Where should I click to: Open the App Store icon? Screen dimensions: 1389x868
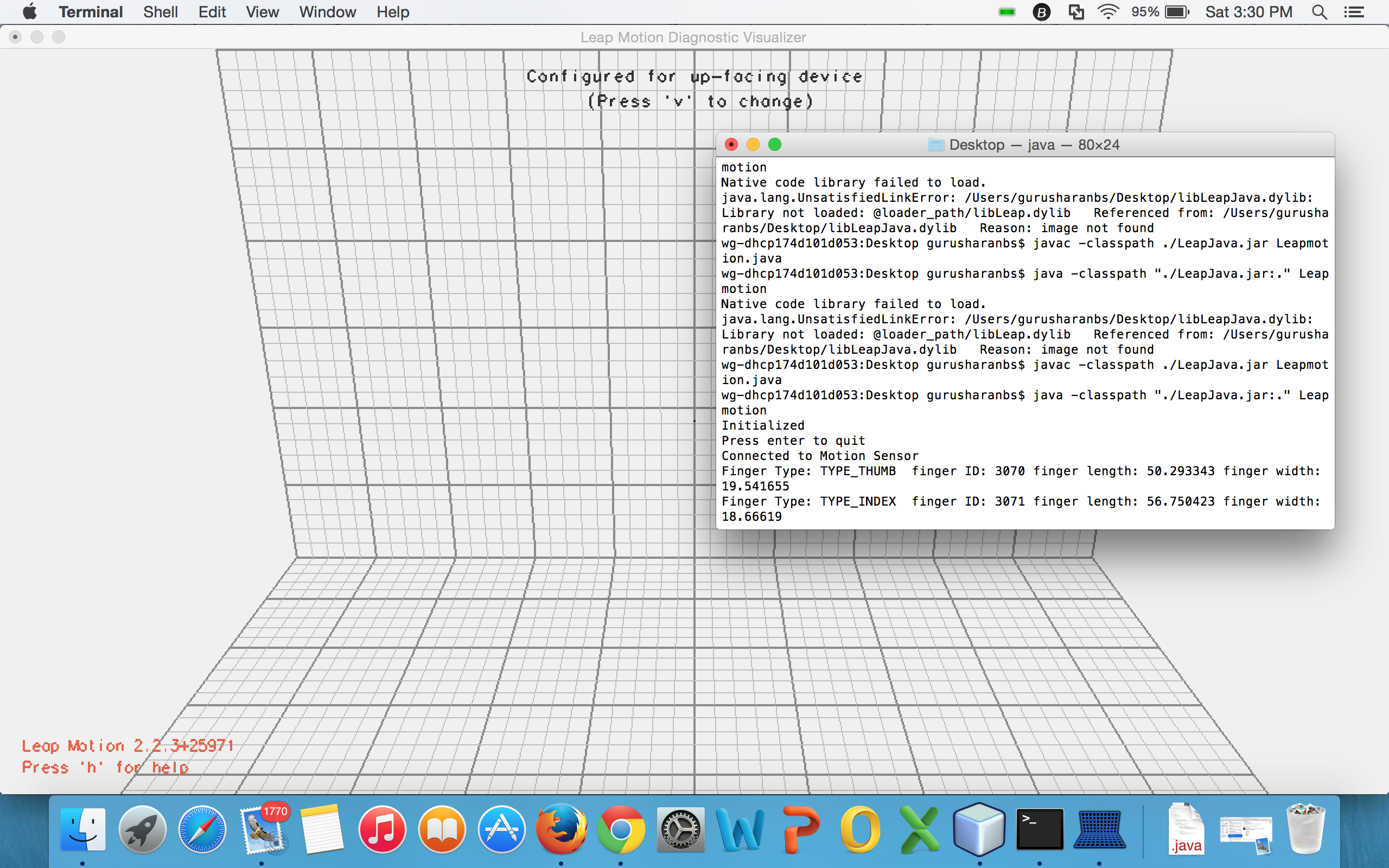501,829
